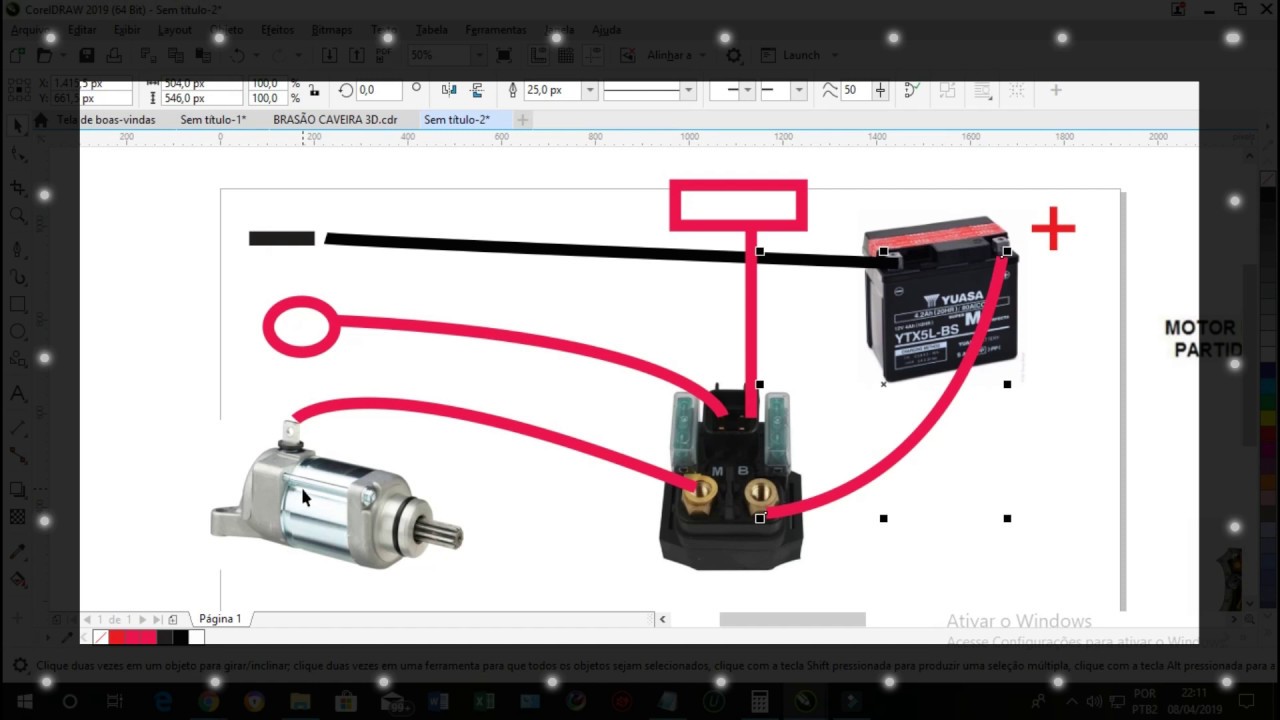
Task: Click the Full-screen preview icon
Action: (x=504, y=55)
